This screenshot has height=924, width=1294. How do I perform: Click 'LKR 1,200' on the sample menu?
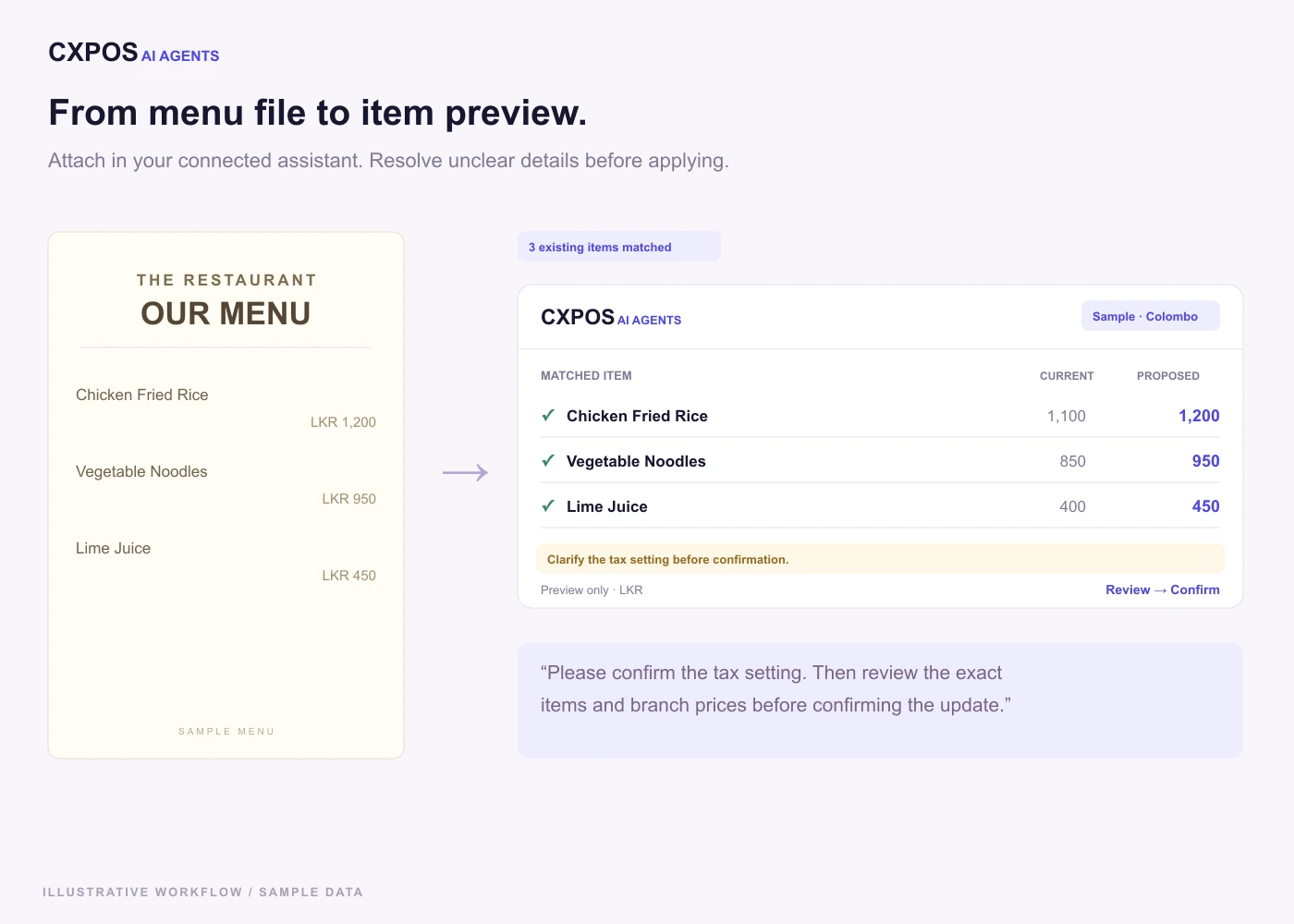pos(343,422)
